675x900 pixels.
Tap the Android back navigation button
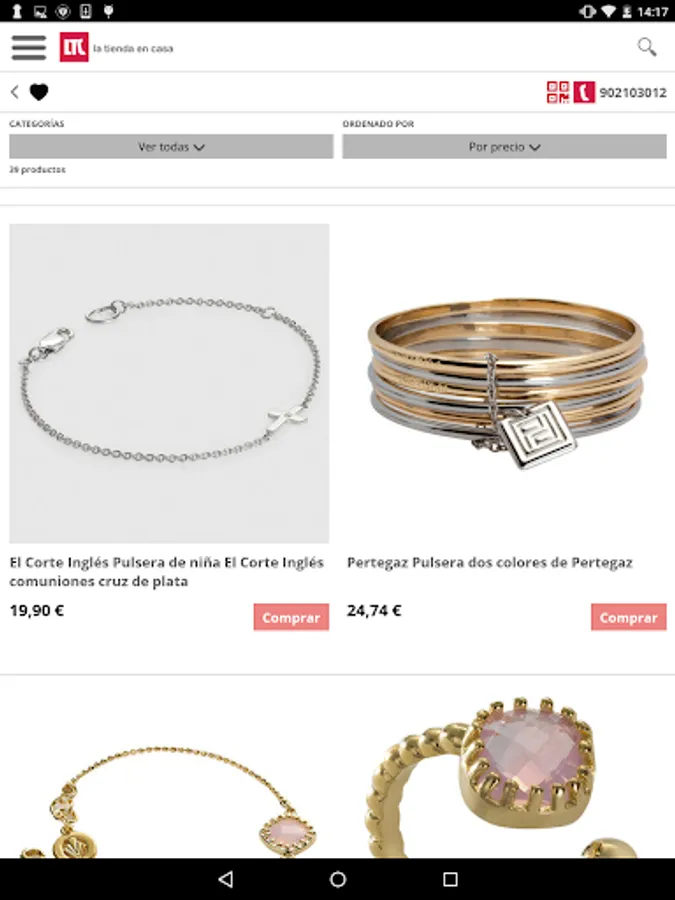click(x=226, y=879)
